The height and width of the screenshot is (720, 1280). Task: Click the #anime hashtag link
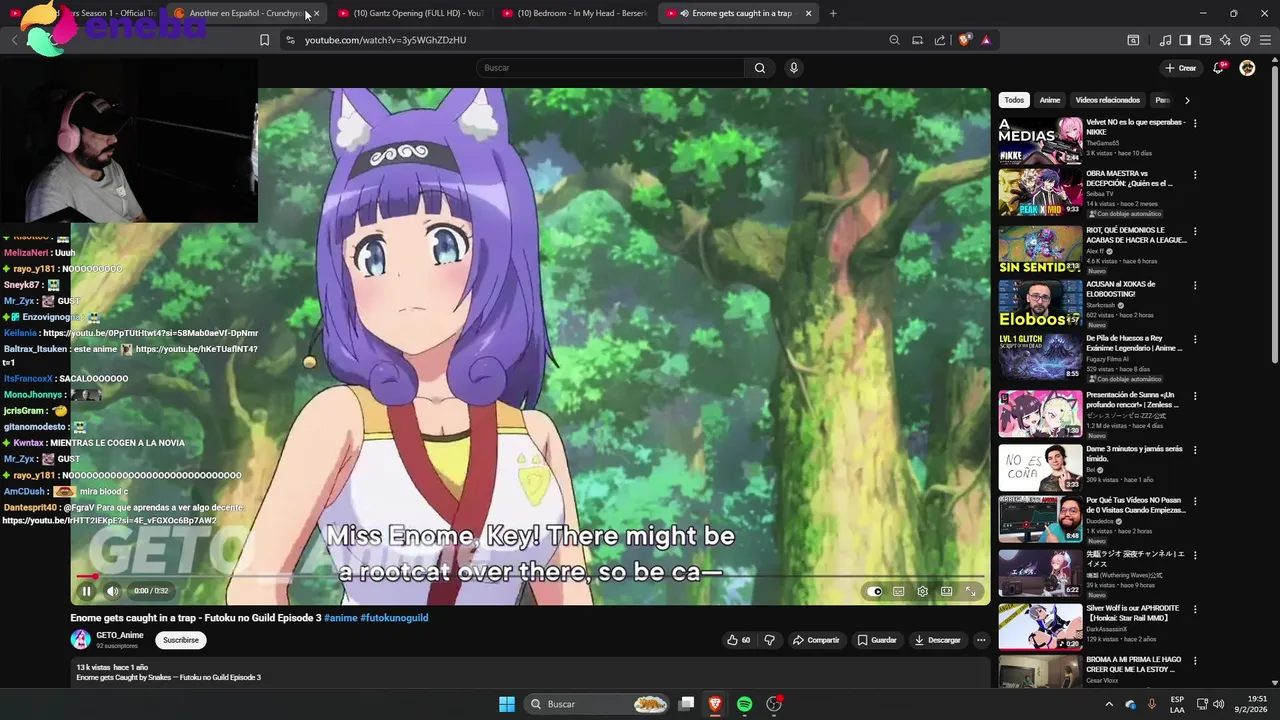click(x=340, y=618)
